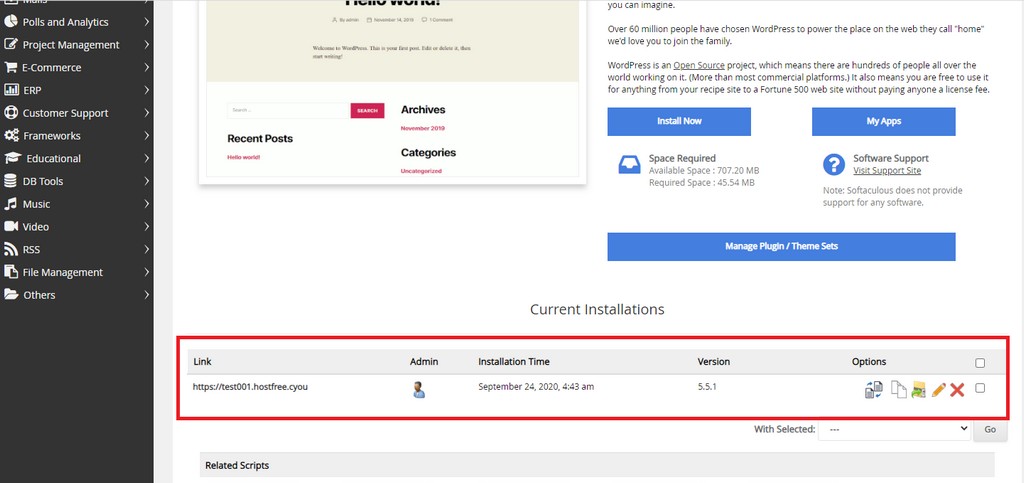Open Project Management in the sidebar
Image resolution: width=1024 pixels, height=483 pixels.
(x=77, y=45)
